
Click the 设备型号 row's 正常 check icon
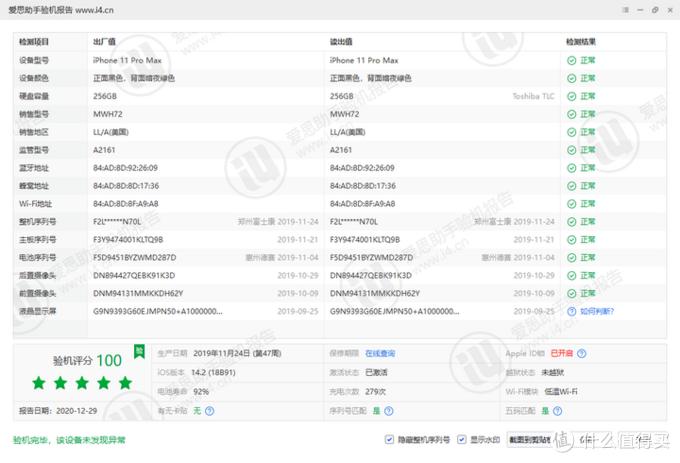click(x=572, y=61)
